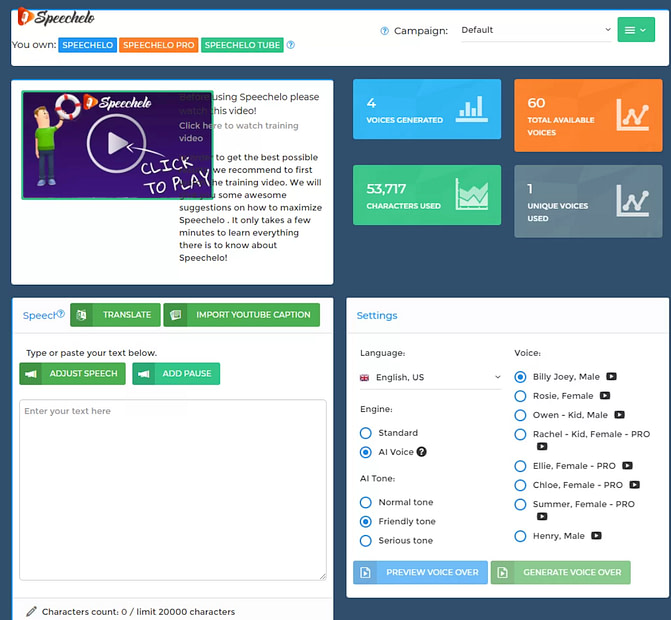
Task: Click the Translate button label
Action: point(127,315)
